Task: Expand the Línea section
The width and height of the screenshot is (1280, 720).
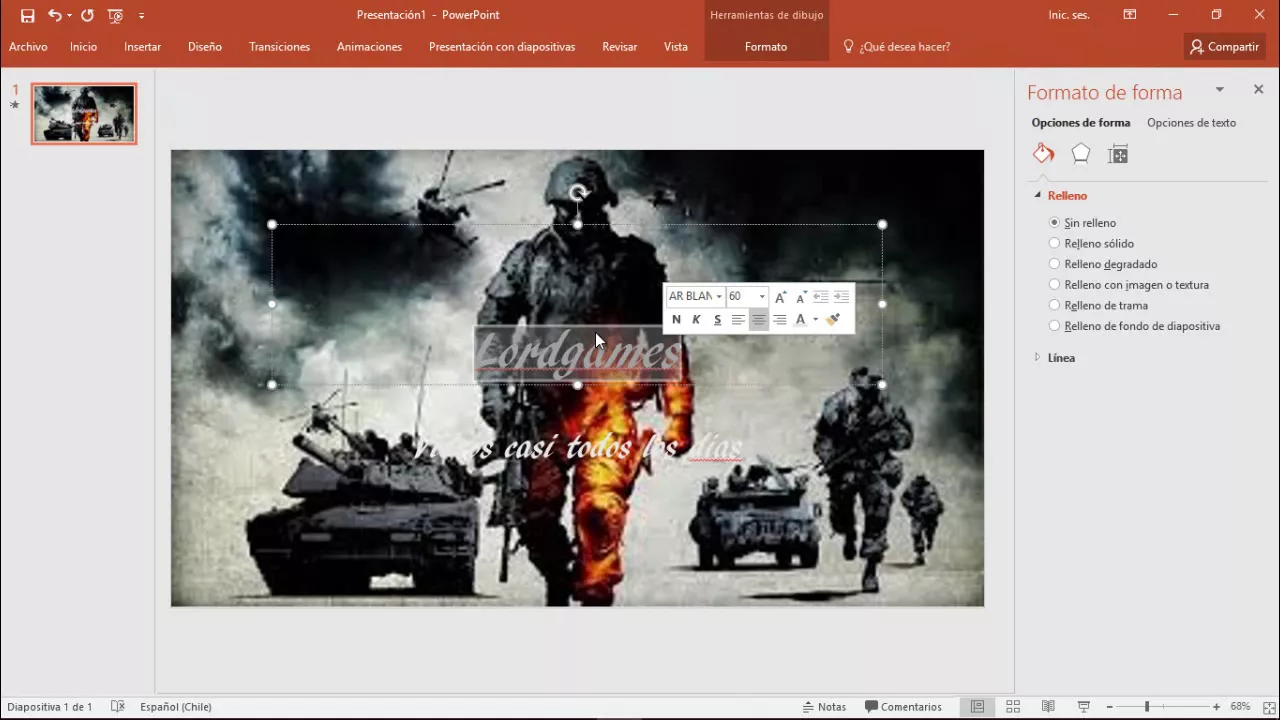Action: (1037, 357)
